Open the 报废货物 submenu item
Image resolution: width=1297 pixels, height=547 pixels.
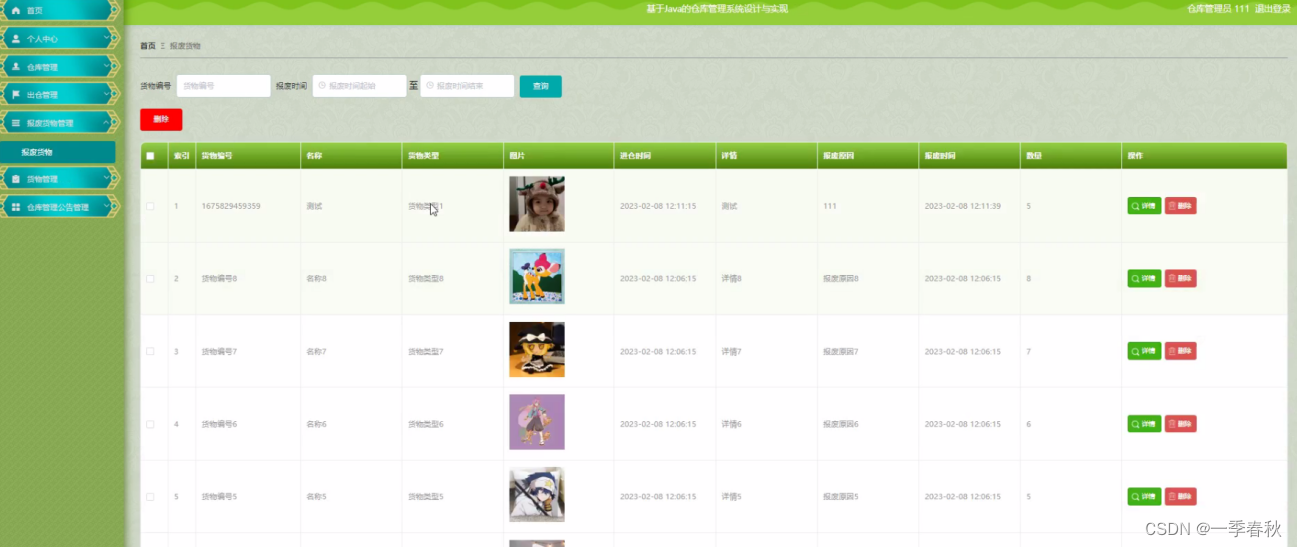pyautogui.click(x=58, y=152)
